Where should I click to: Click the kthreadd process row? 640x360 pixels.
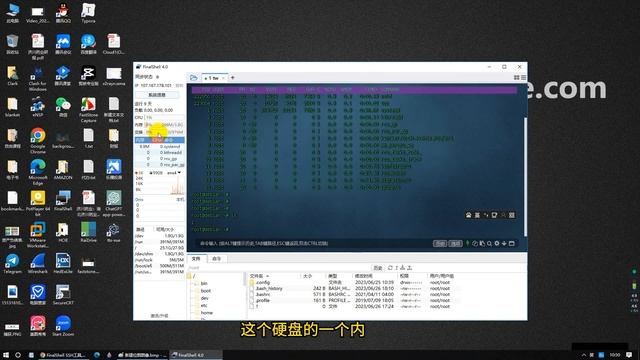click(160, 152)
